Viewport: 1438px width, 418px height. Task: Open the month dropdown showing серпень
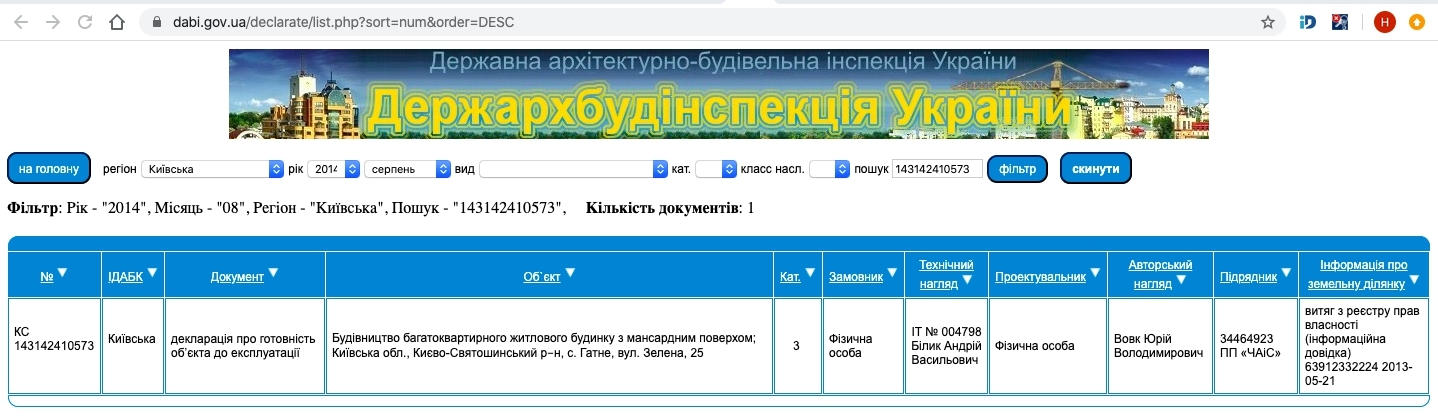click(x=408, y=170)
